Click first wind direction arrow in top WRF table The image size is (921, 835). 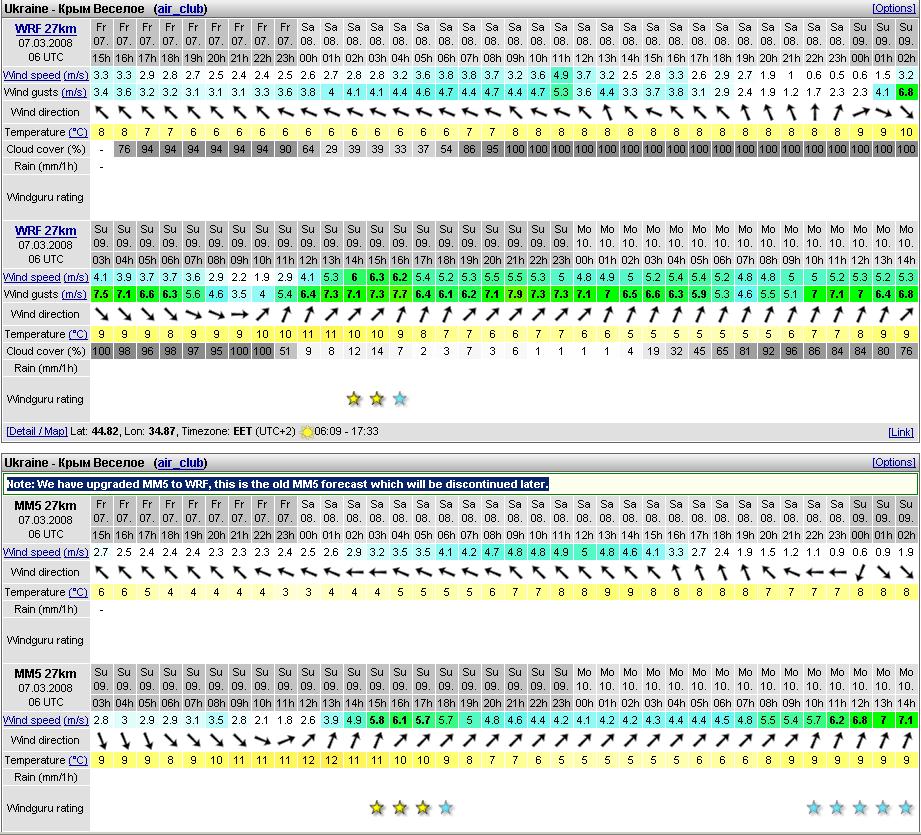point(101,113)
